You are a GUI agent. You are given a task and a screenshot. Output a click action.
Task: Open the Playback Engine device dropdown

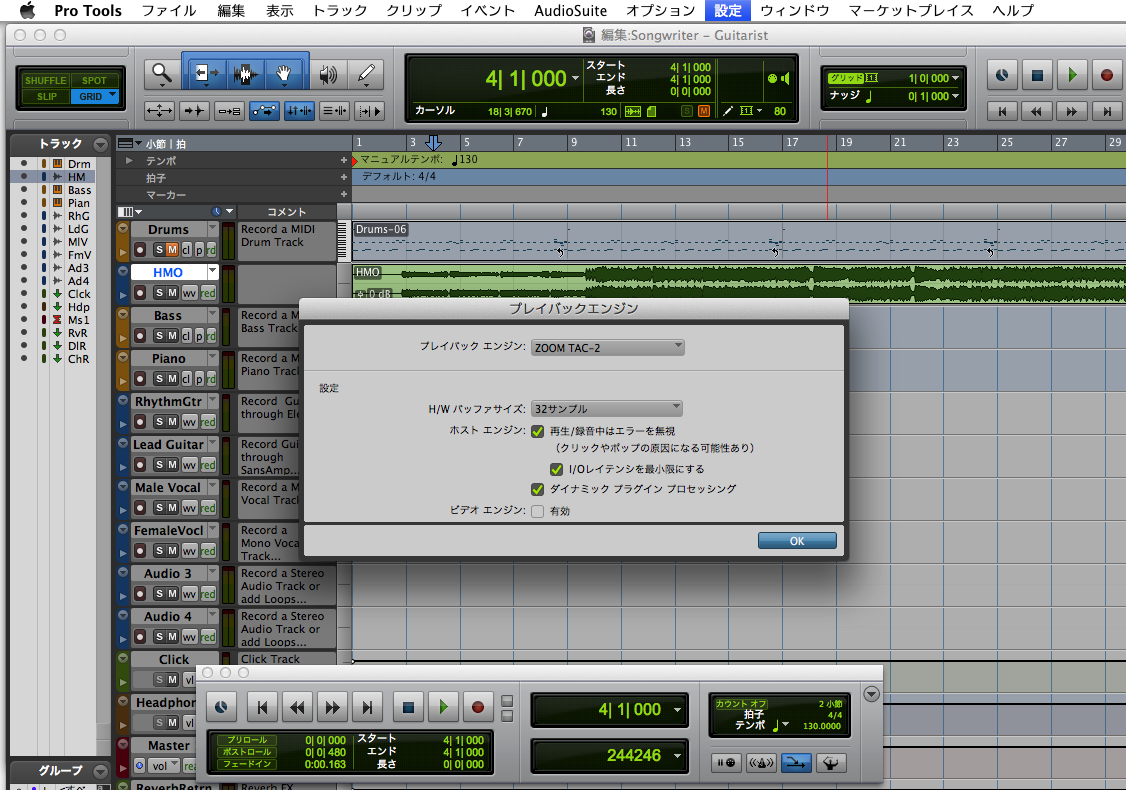click(608, 348)
